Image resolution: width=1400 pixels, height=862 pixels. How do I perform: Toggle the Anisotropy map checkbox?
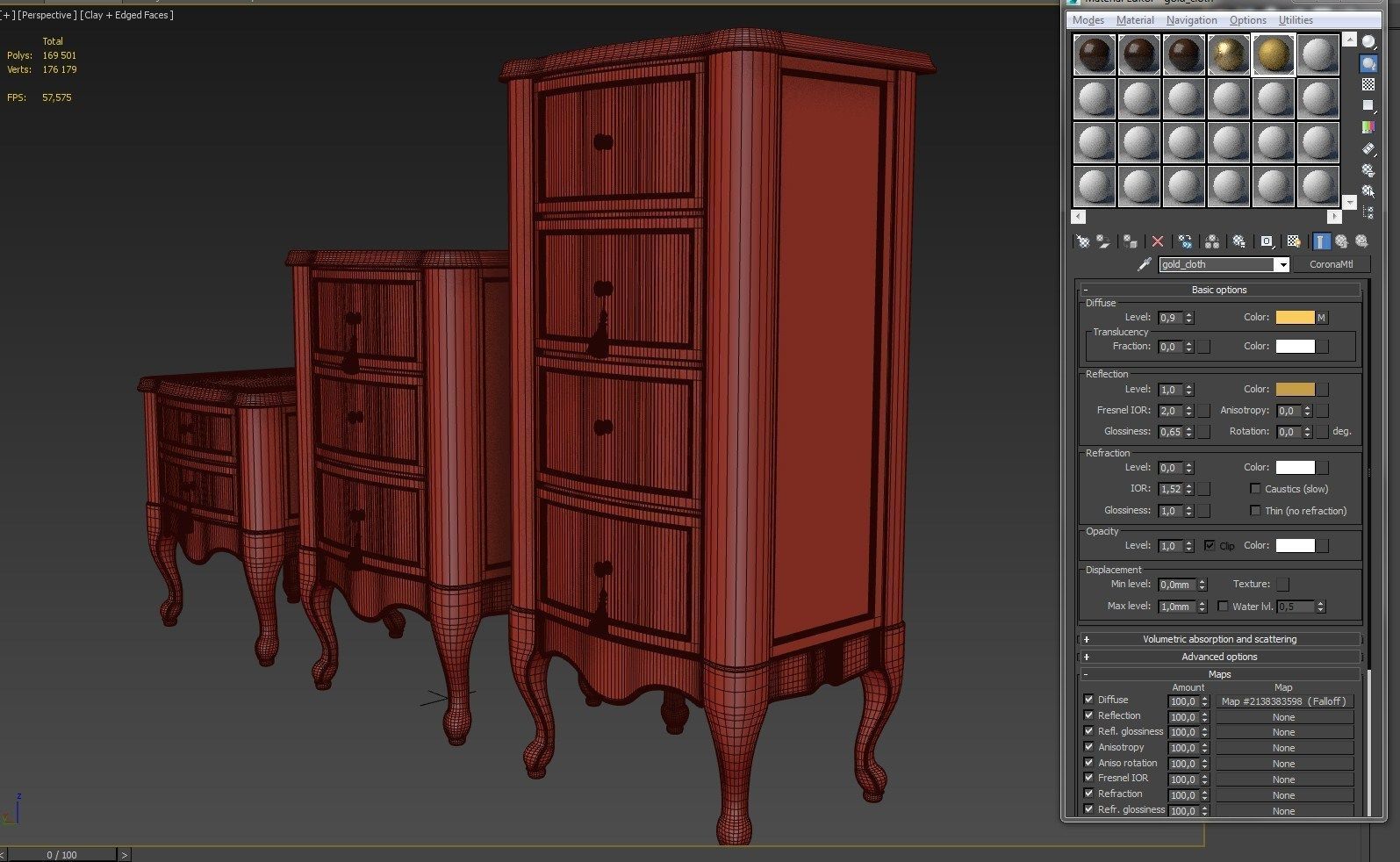(1088, 747)
